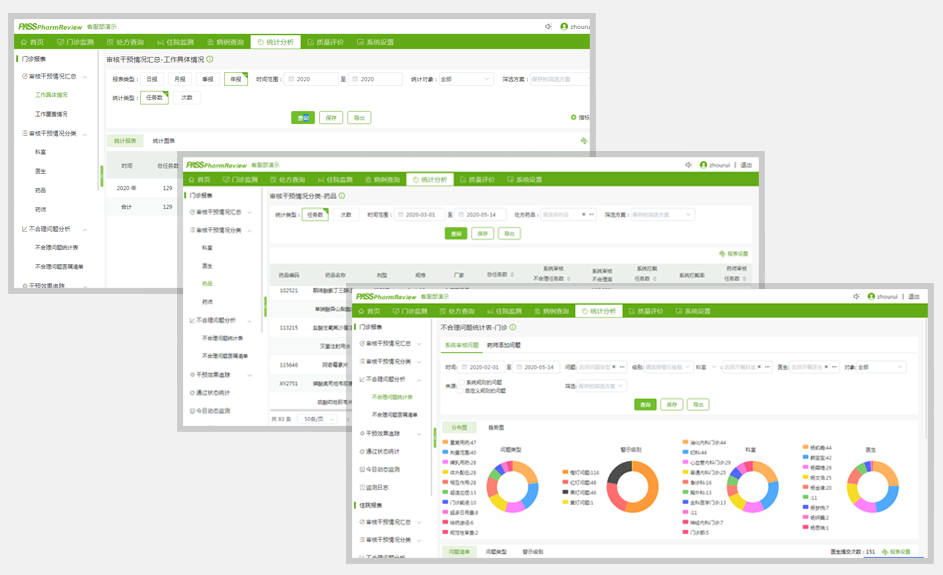
Task: Select 季报 report type in the back window
Action: (x=207, y=79)
